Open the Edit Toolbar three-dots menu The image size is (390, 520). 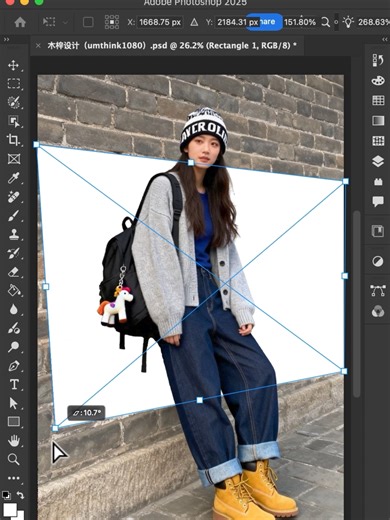tap(14, 478)
